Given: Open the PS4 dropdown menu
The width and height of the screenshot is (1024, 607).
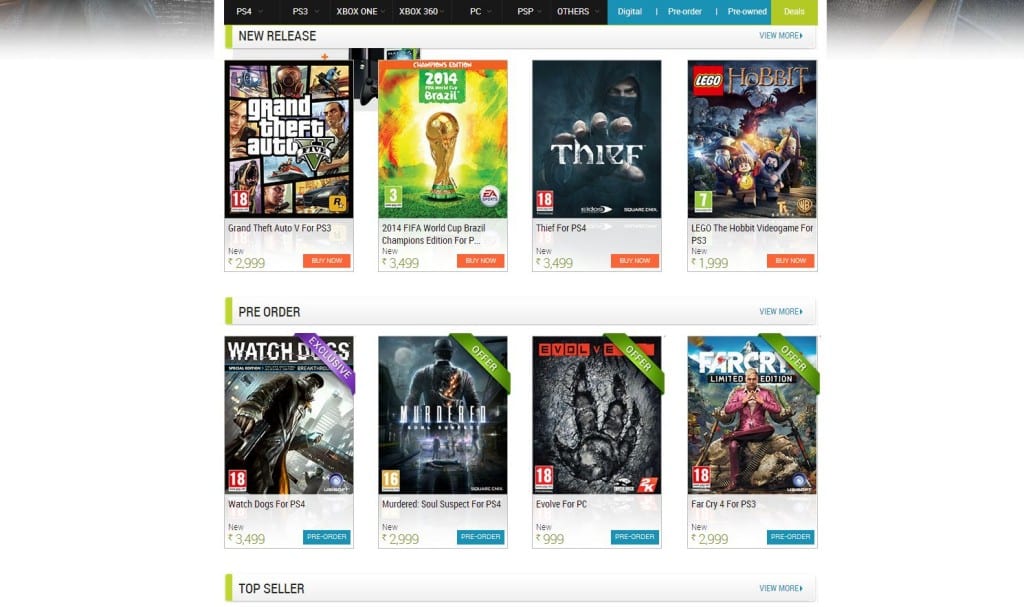Looking at the screenshot, I should pos(249,12).
